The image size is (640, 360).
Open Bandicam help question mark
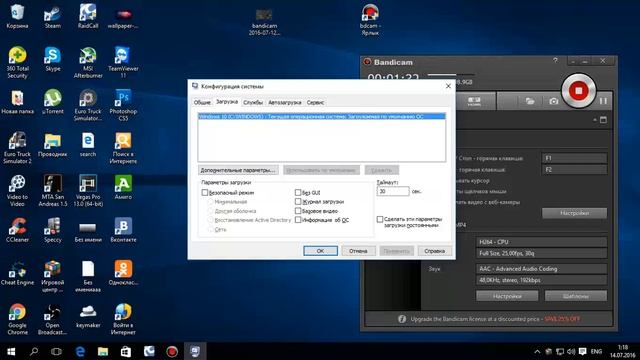[555, 60]
